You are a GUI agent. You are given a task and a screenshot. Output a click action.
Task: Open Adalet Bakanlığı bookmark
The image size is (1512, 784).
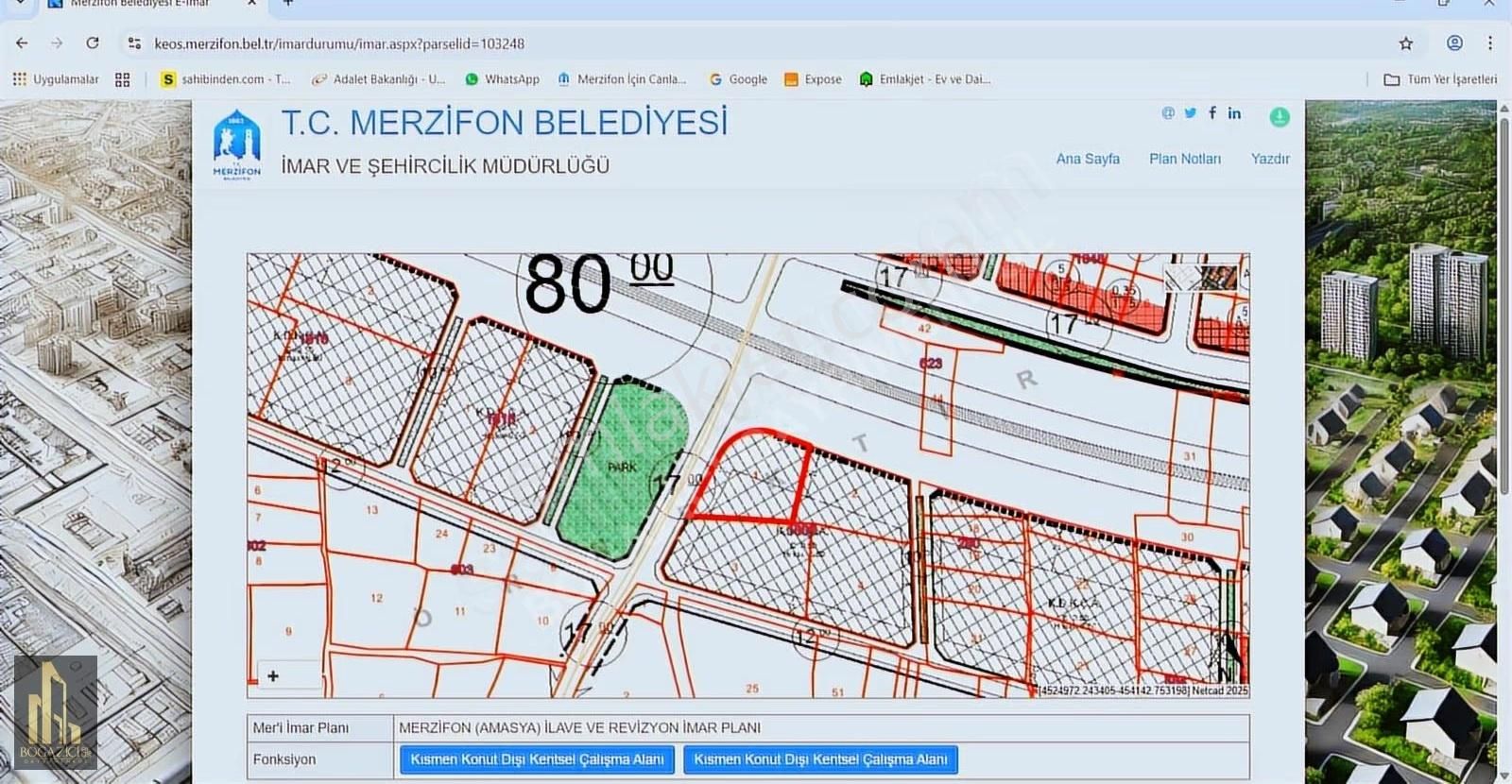(379, 79)
